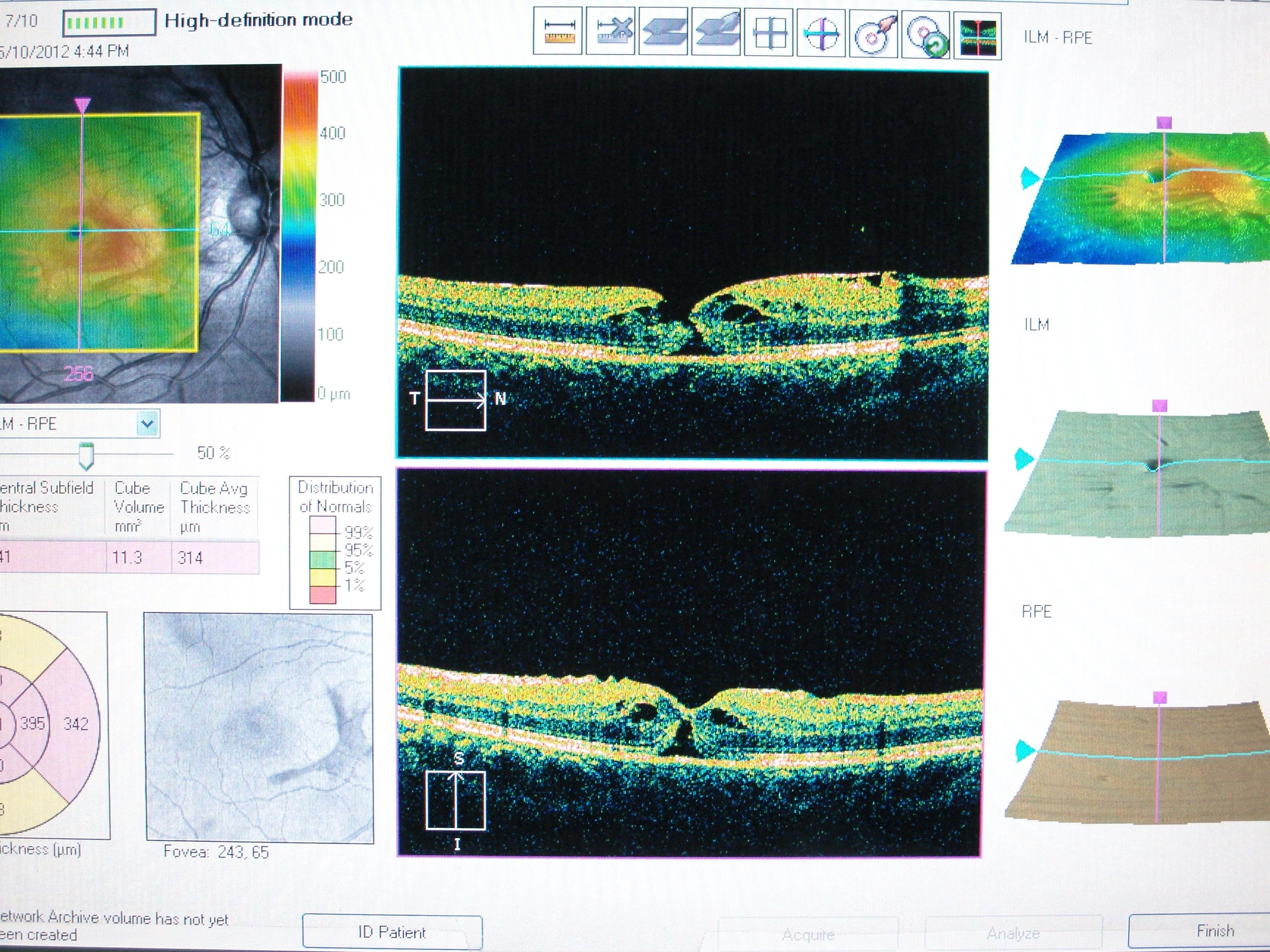This screenshot has width=1270, height=952.
Task: Click the pink marker atop the ILM surface
Action: pyautogui.click(x=1160, y=406)
